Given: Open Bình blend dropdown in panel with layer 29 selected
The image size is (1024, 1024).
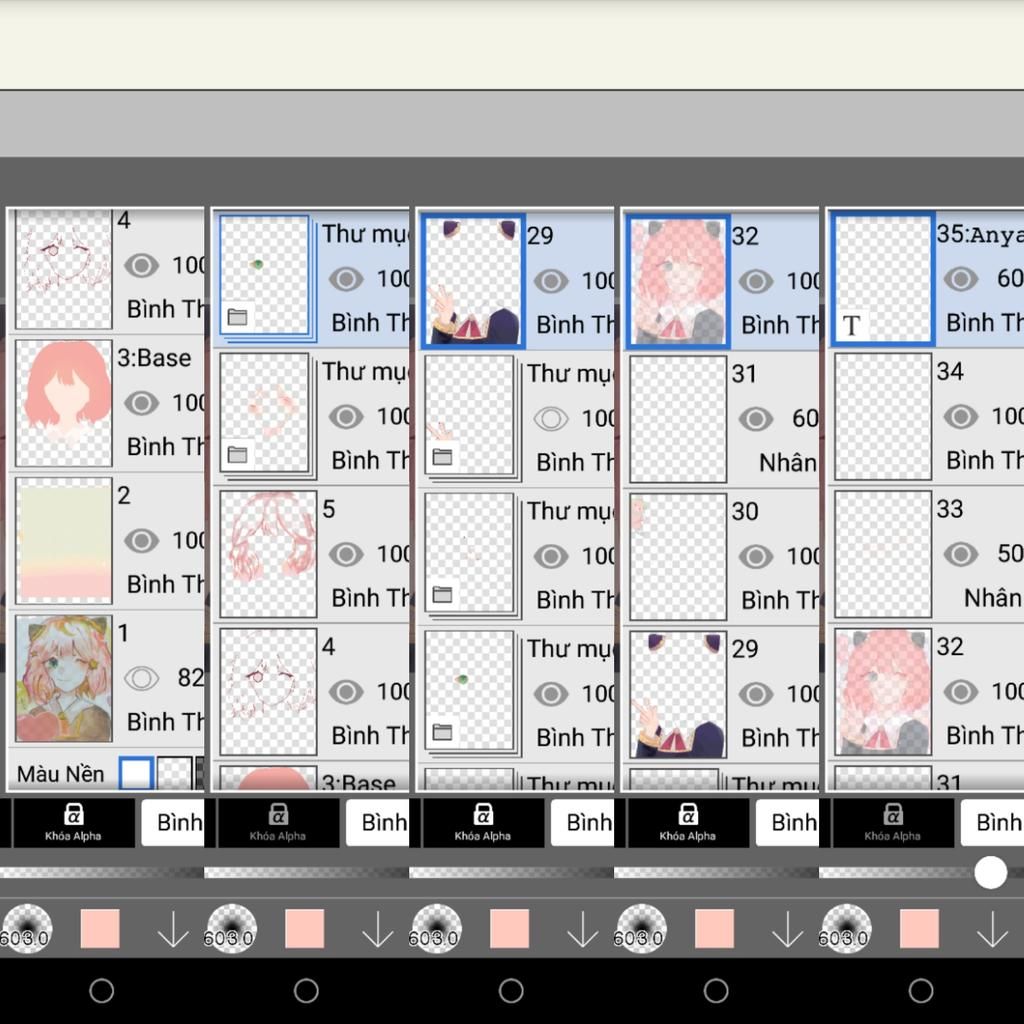Looking at the screenshot, I should click(583, 823).
